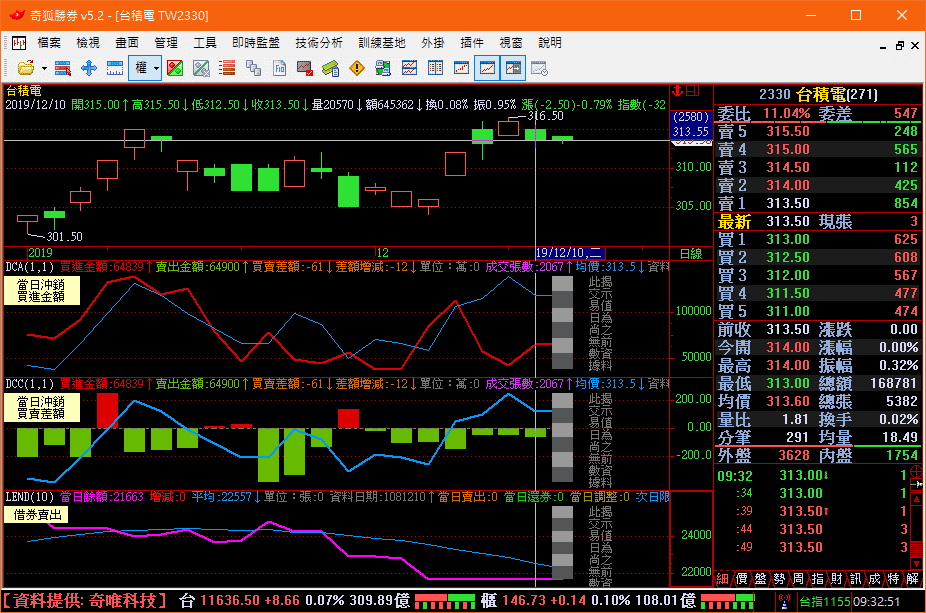Switch to the 指 tab

click(x=817, y=579)
